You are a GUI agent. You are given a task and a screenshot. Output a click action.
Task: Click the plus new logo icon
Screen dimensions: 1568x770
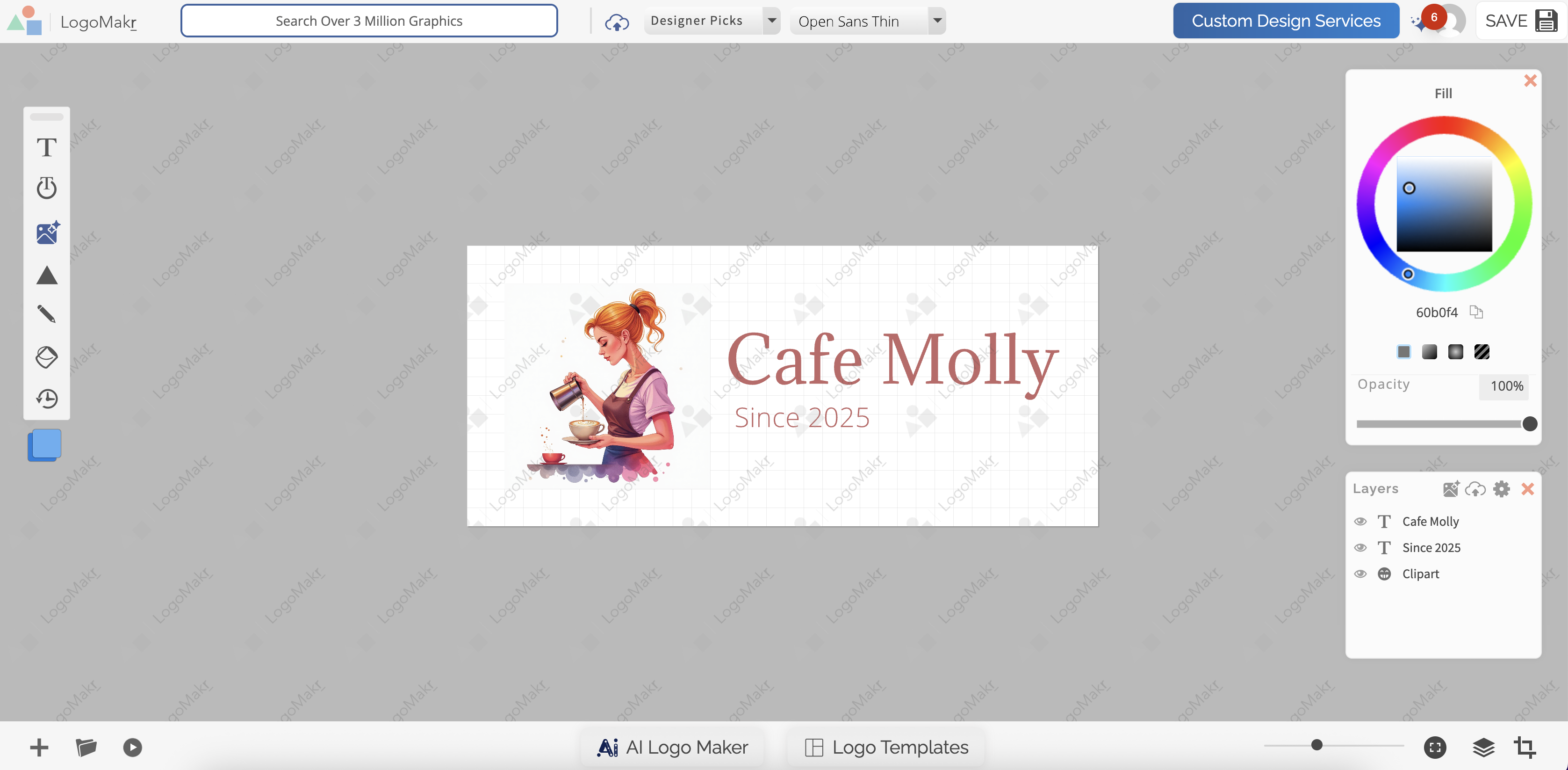click(39, 747)
